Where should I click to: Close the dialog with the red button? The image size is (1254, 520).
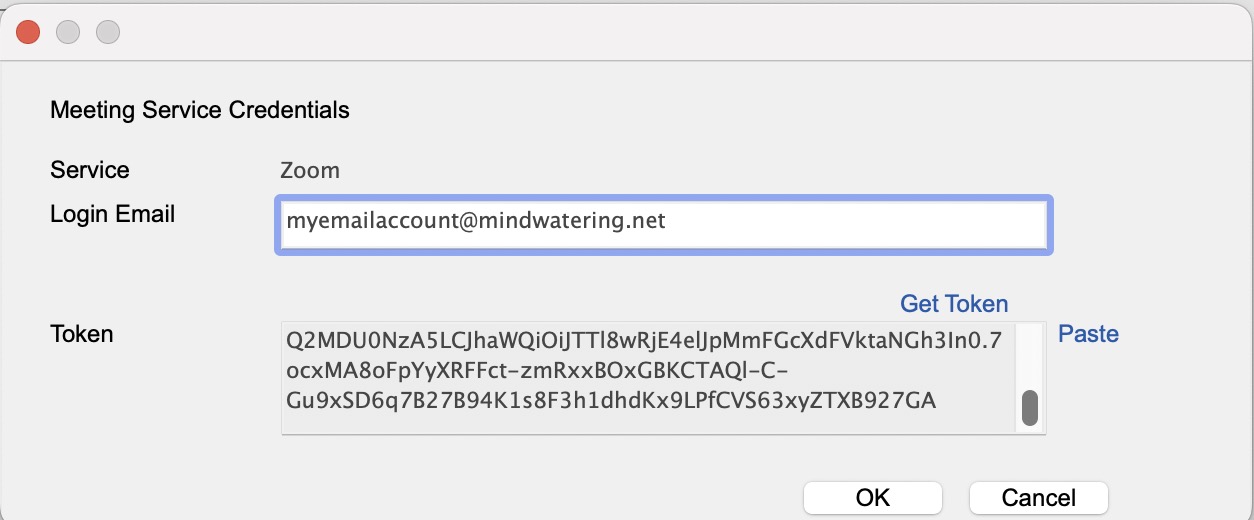[28, 32]
